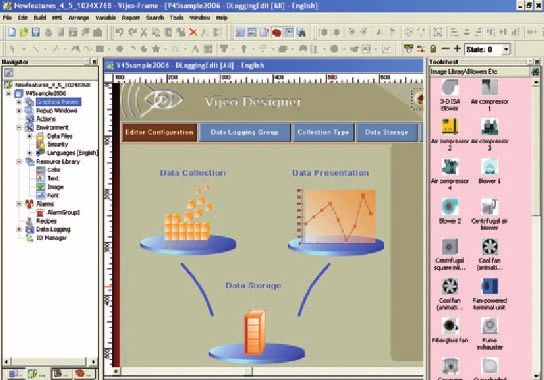Click the Cut scissors icon
The height and width of the screenshot is (380, 544).
[x=144, y=32]
